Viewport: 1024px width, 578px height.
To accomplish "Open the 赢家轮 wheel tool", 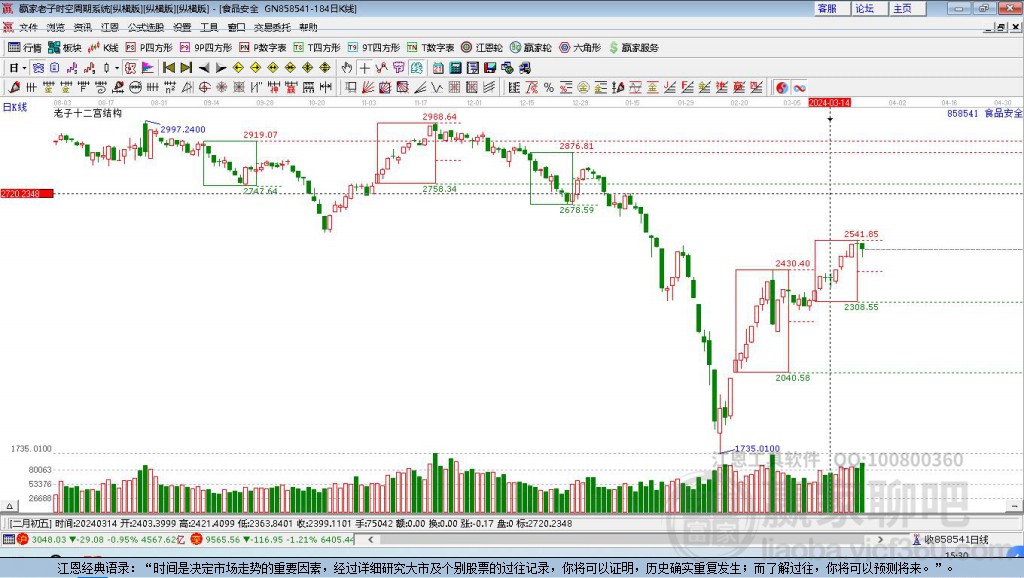I will (530, 48).
